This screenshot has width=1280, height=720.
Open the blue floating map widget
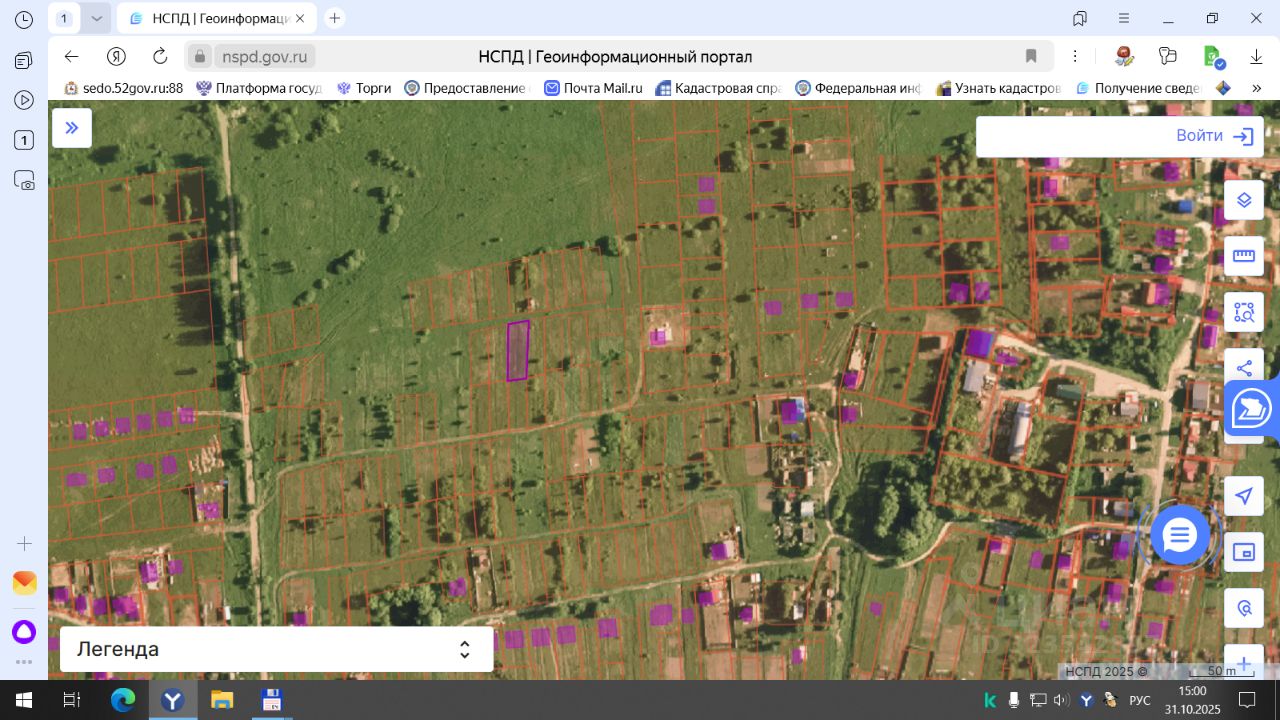pos(1252,409)
